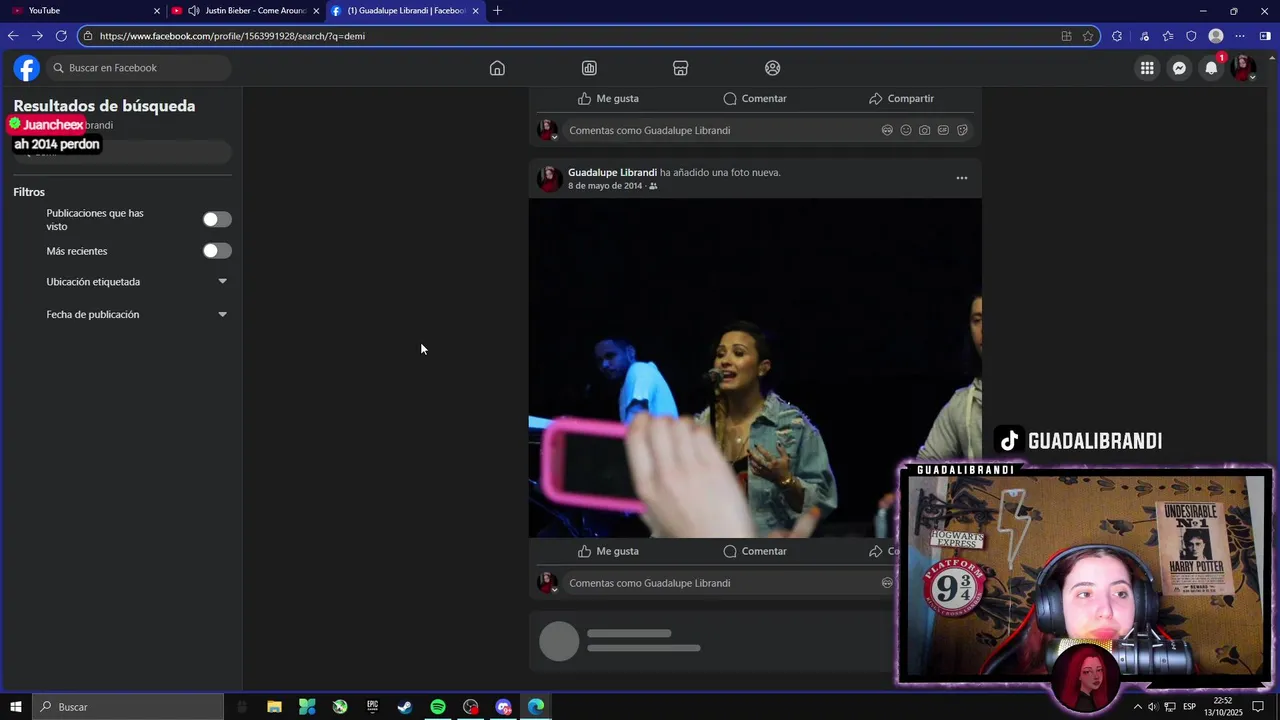Open the three-dot menu of the photo post
Image resolution: width=1280 pixels, height=720 pixels.
(962, 178)
